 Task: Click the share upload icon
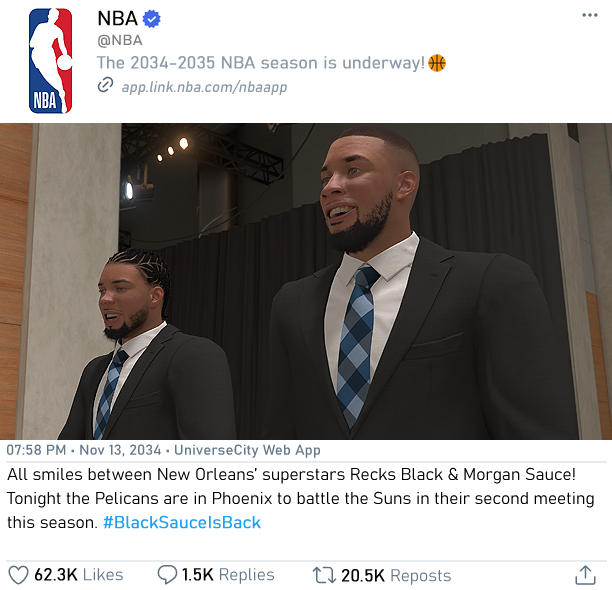tap(585, 575)
